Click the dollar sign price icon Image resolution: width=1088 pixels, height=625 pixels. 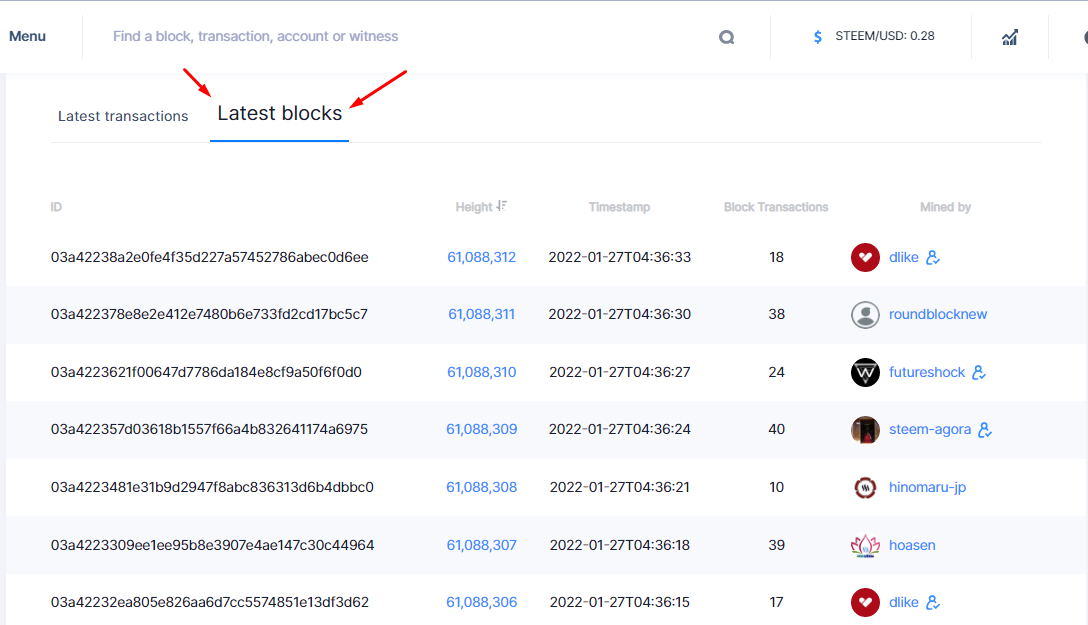click(x=817, y=37)
